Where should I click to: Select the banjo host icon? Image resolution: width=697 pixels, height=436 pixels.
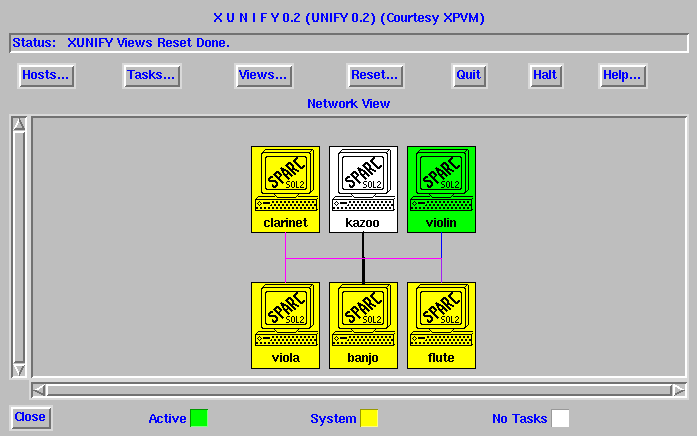coord(363,325)
